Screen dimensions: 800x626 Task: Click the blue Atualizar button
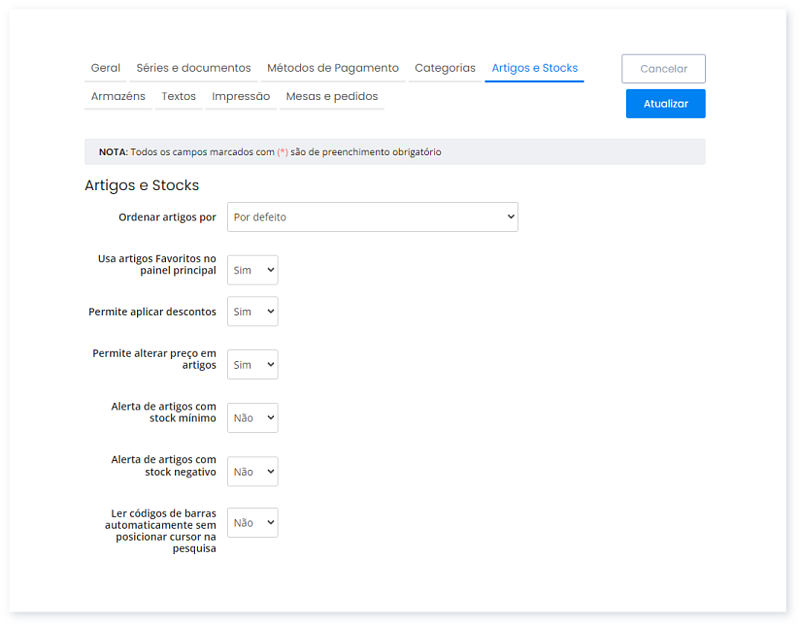tap(665, 104)
